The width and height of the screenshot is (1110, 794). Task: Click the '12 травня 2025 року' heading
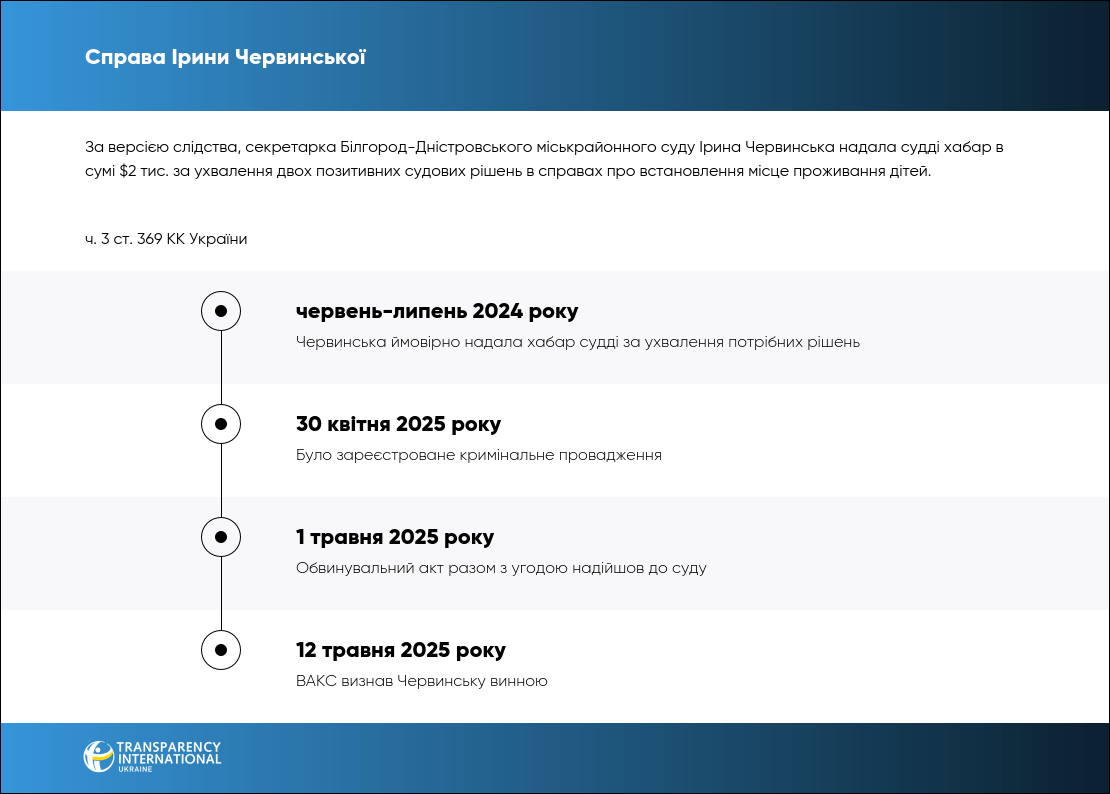pos(401,650)
